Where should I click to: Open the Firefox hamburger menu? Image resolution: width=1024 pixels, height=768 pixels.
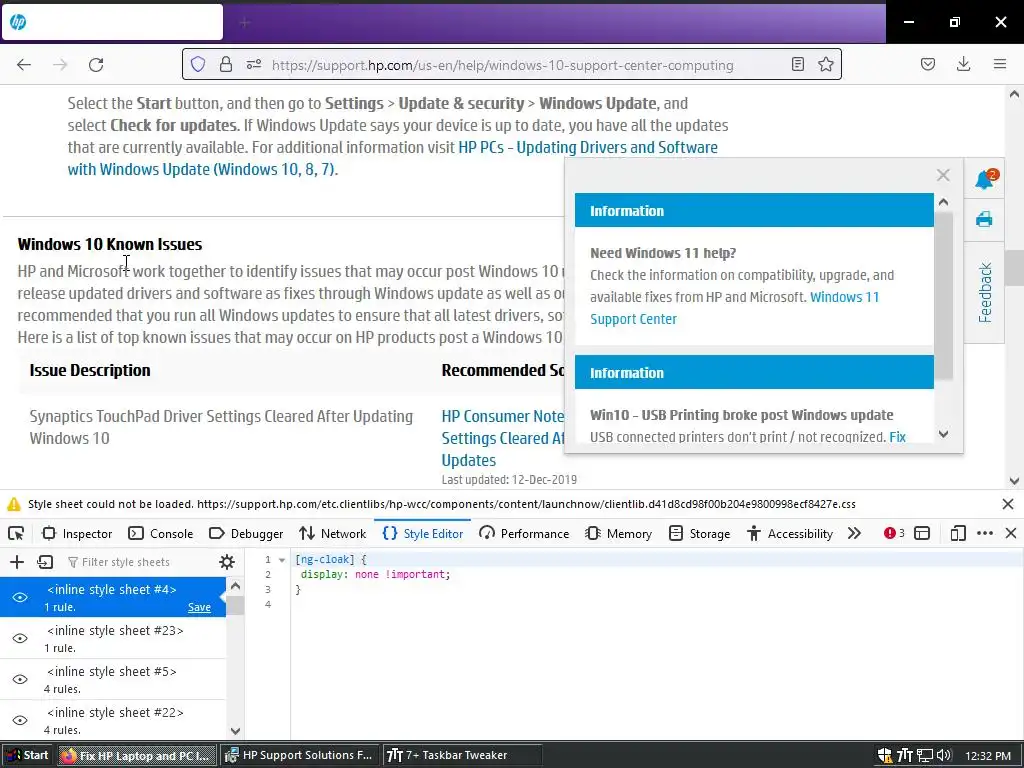1000,64
